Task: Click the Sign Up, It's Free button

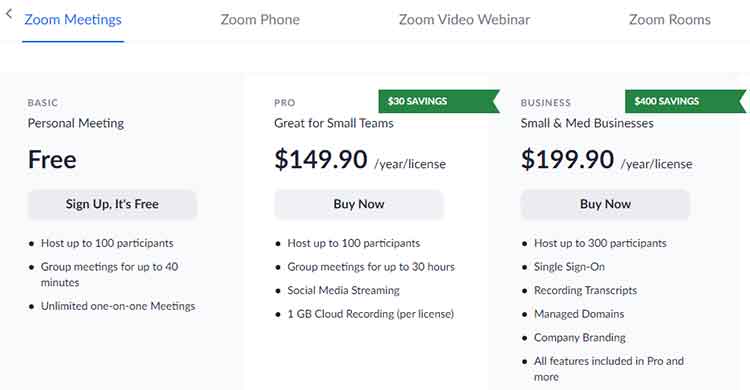Action: (x=112, y=204)
